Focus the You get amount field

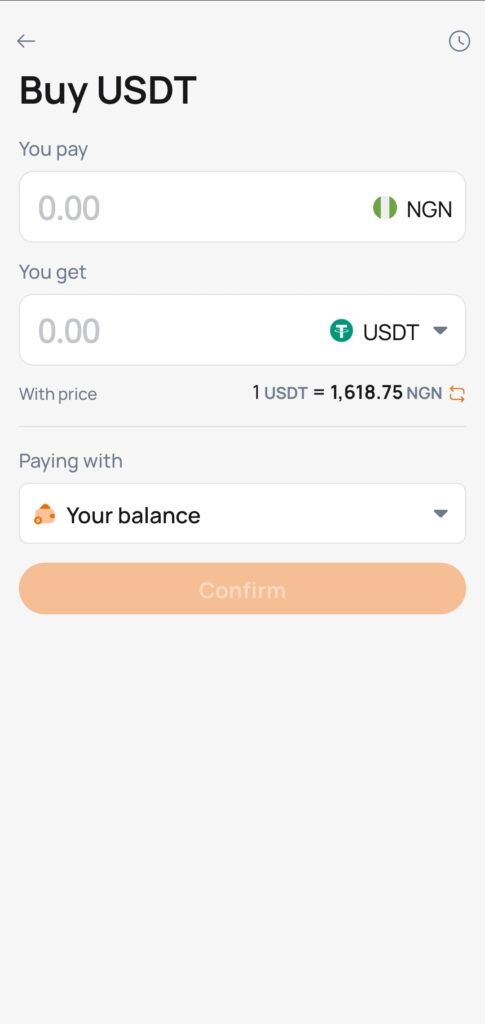(242, 330)
